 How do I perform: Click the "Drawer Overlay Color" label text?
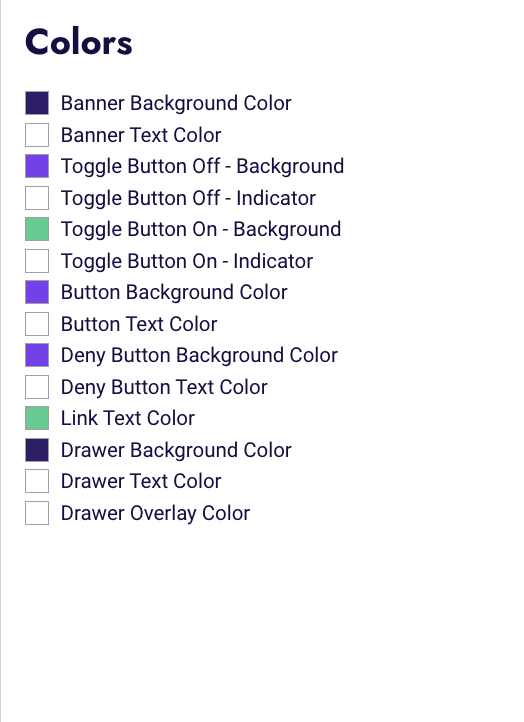[156, 513]
